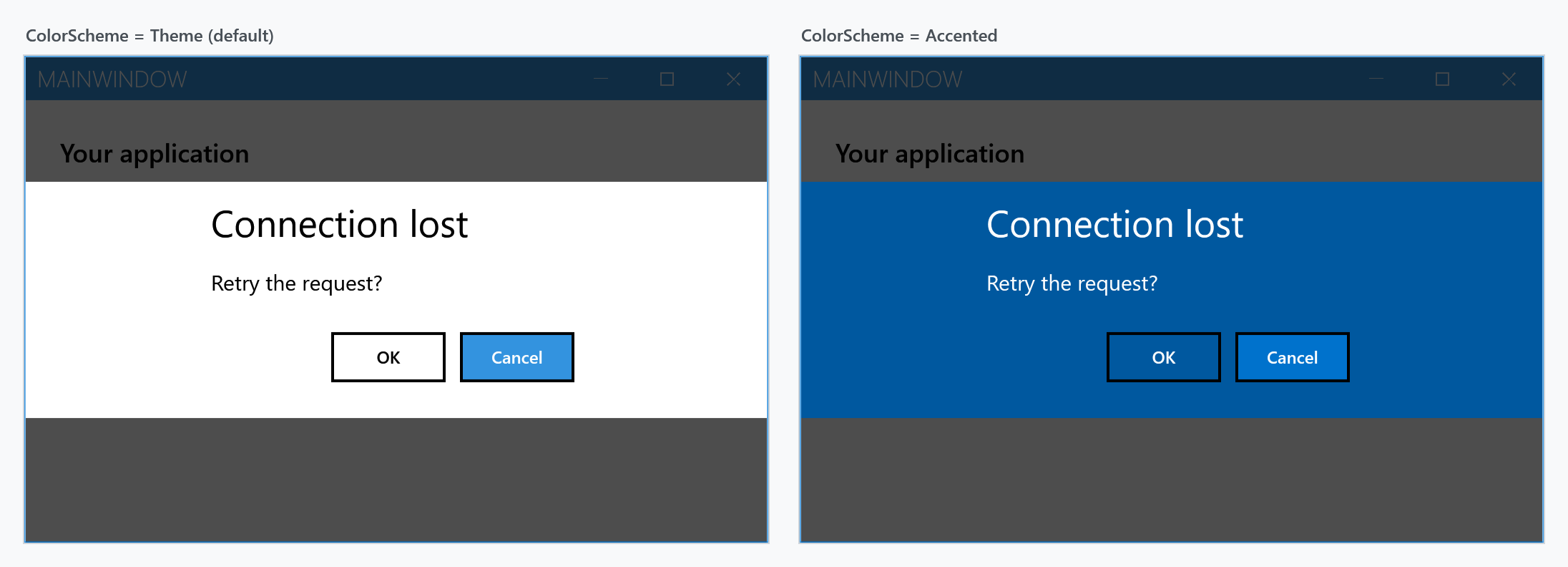This screenshot has width=1568, height=567.
Task: Maximize the left MainWindow
Action: pos(667,79)
